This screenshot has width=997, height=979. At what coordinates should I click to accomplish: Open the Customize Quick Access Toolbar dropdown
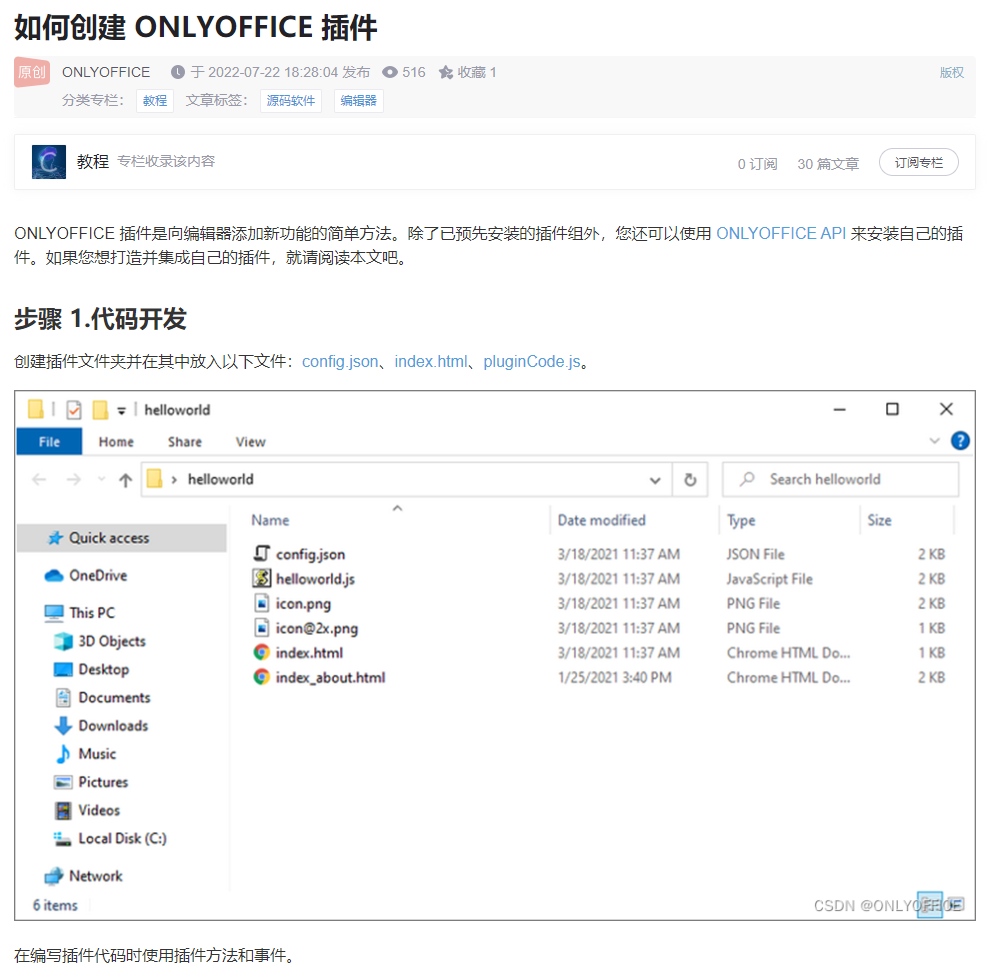121,411
